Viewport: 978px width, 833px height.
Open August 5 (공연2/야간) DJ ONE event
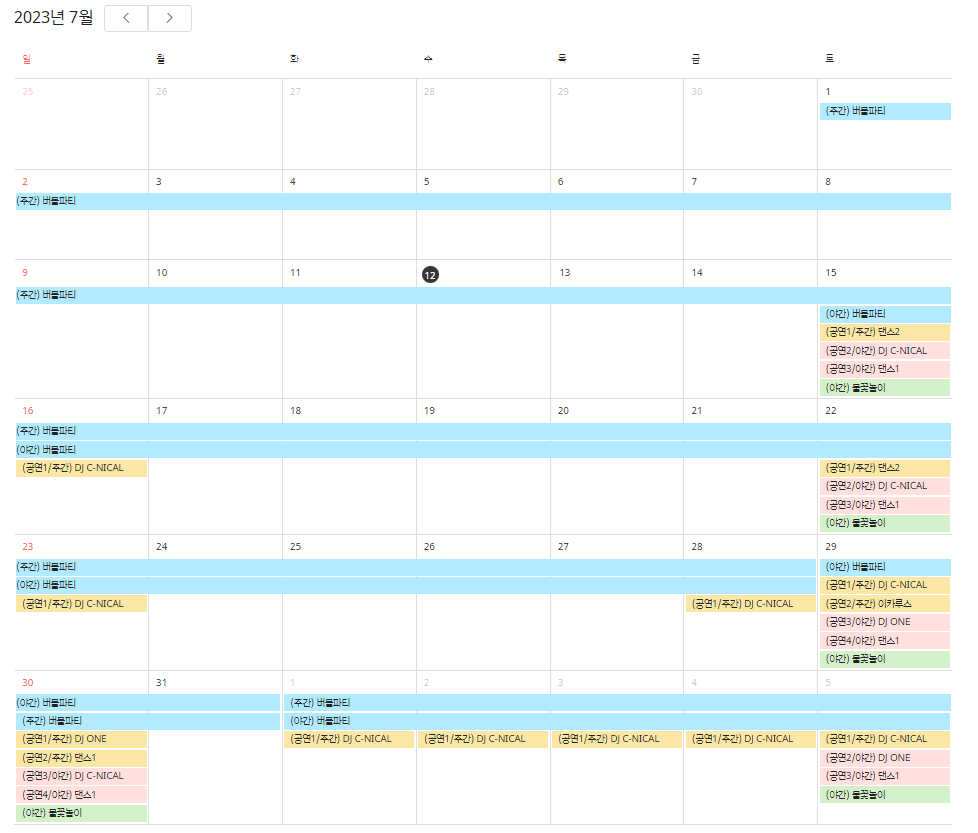pyautogui.click(x=885, y=758)
